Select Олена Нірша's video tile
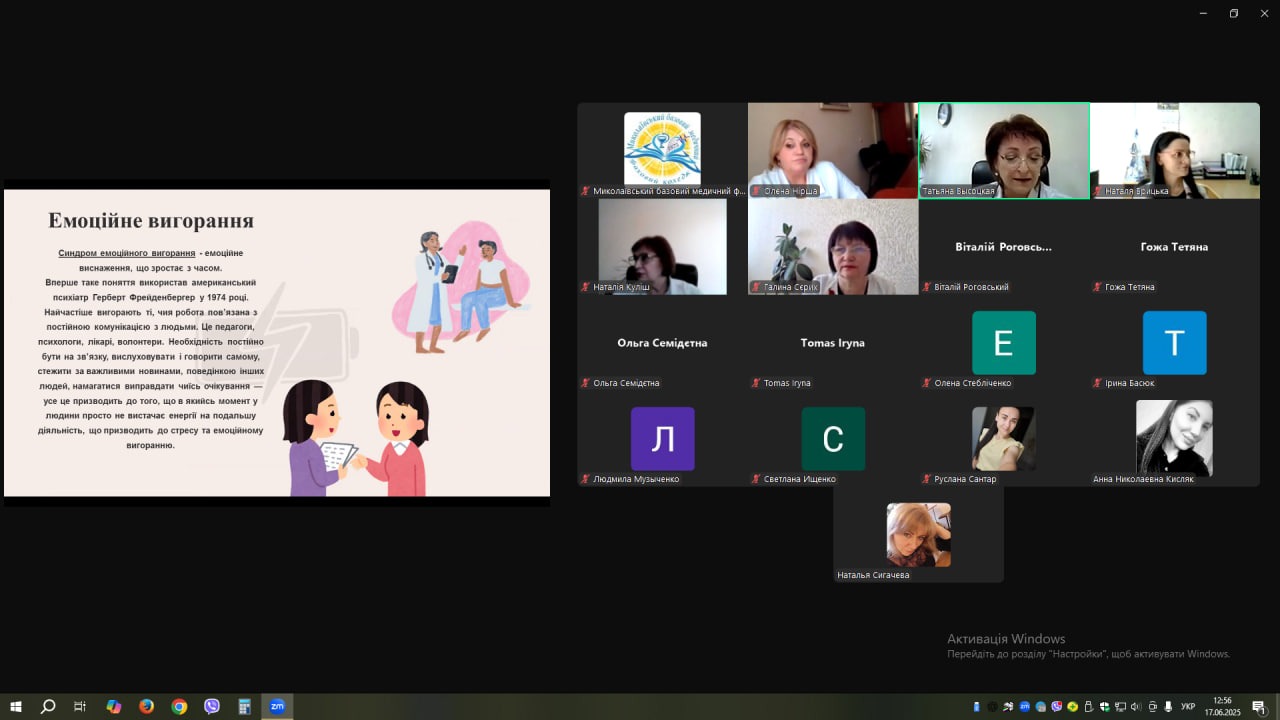This screenshot has width=1280, height=720. [833, 150]
